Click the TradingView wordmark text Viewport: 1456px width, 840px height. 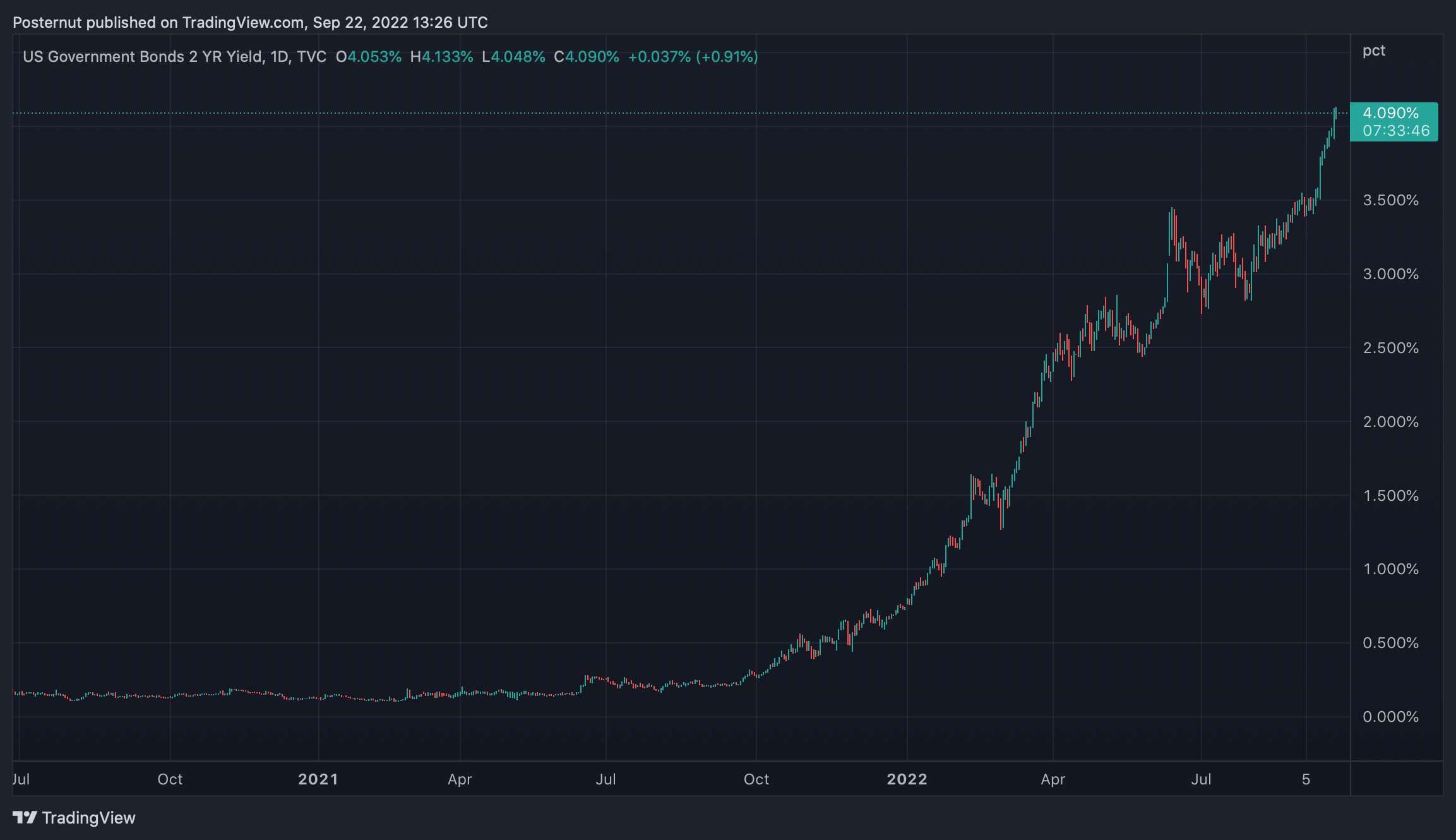click(88, 818)
